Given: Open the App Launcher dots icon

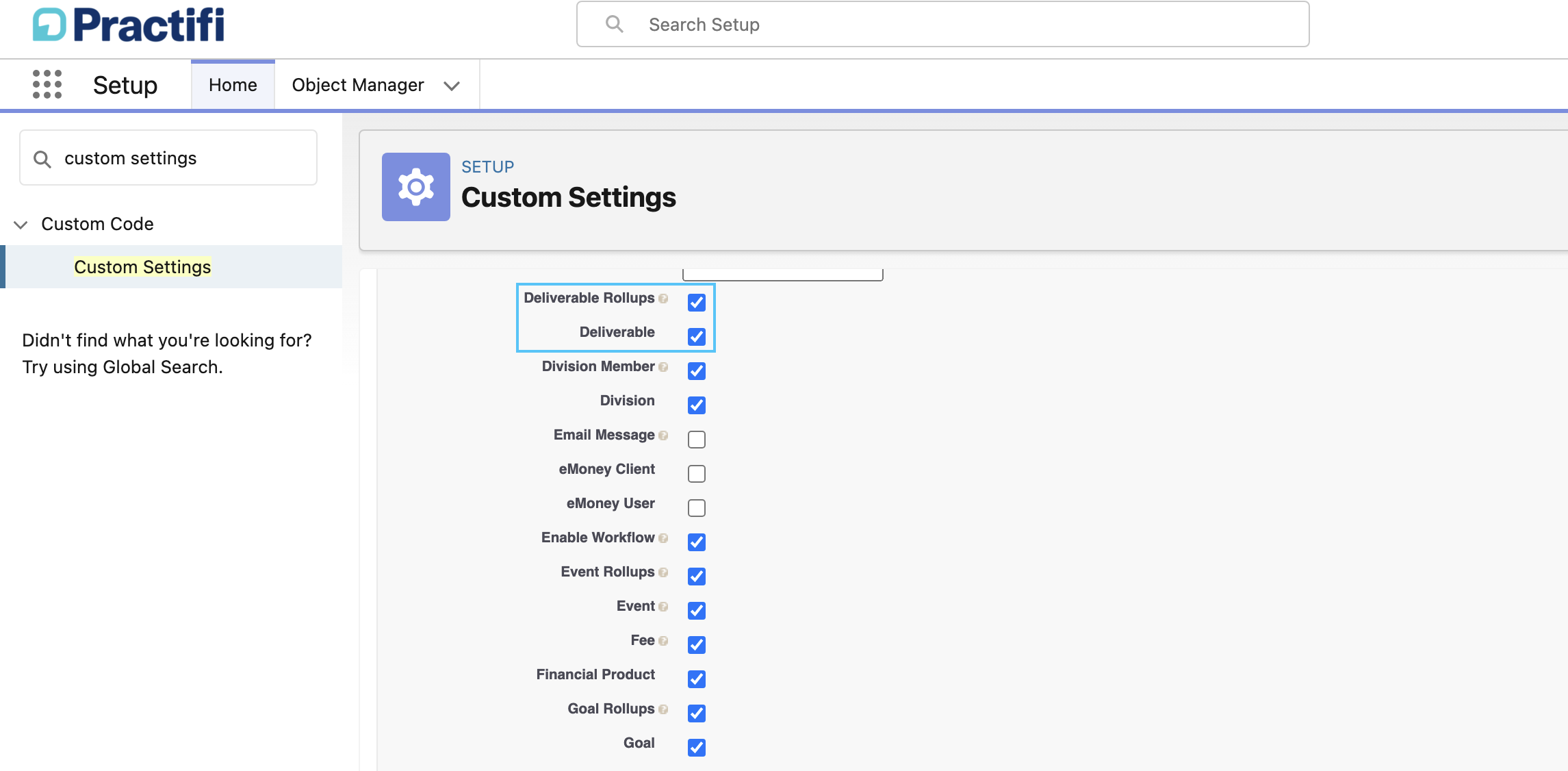Looking at the screenshot, I should [47, 84].
